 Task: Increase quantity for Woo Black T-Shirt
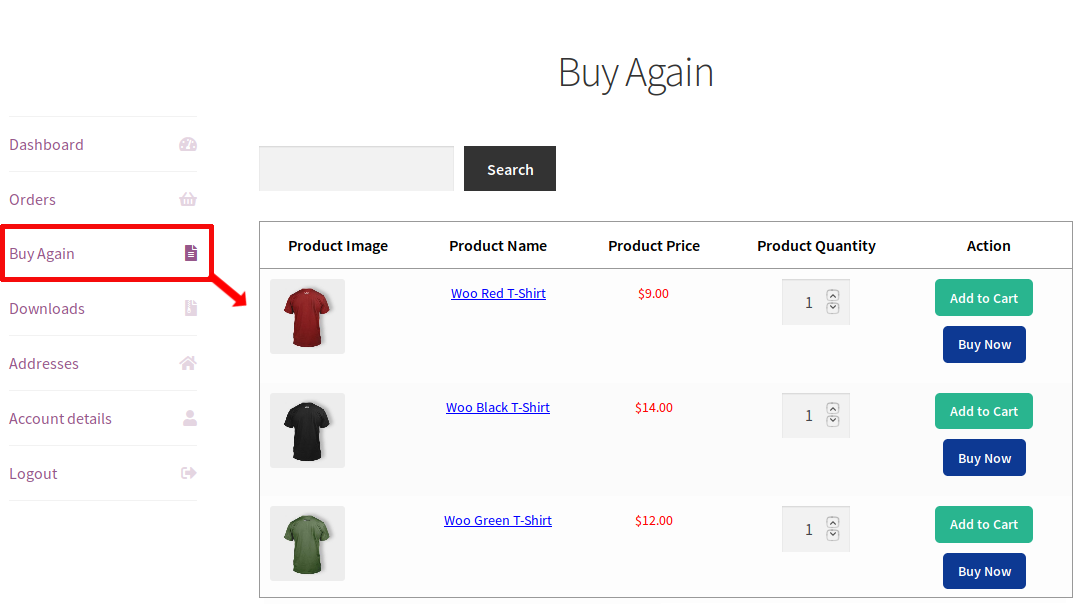pos(831,408)
